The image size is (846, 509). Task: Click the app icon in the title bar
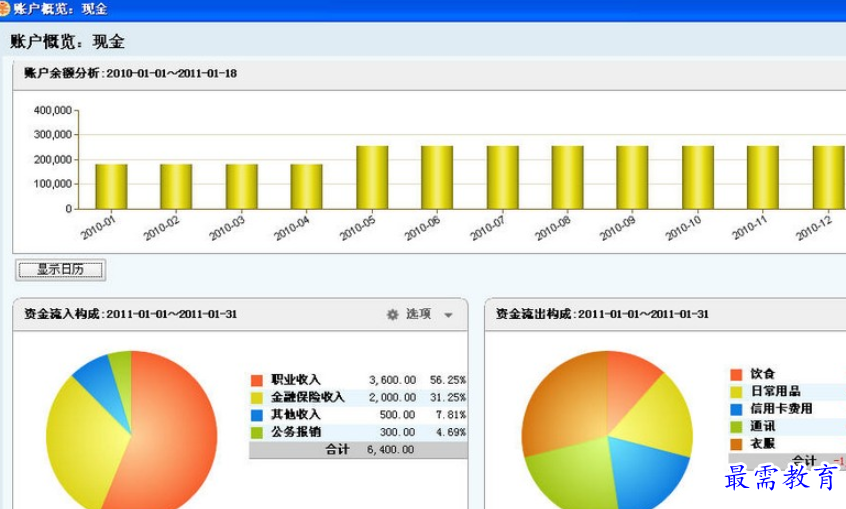(6, 9)
